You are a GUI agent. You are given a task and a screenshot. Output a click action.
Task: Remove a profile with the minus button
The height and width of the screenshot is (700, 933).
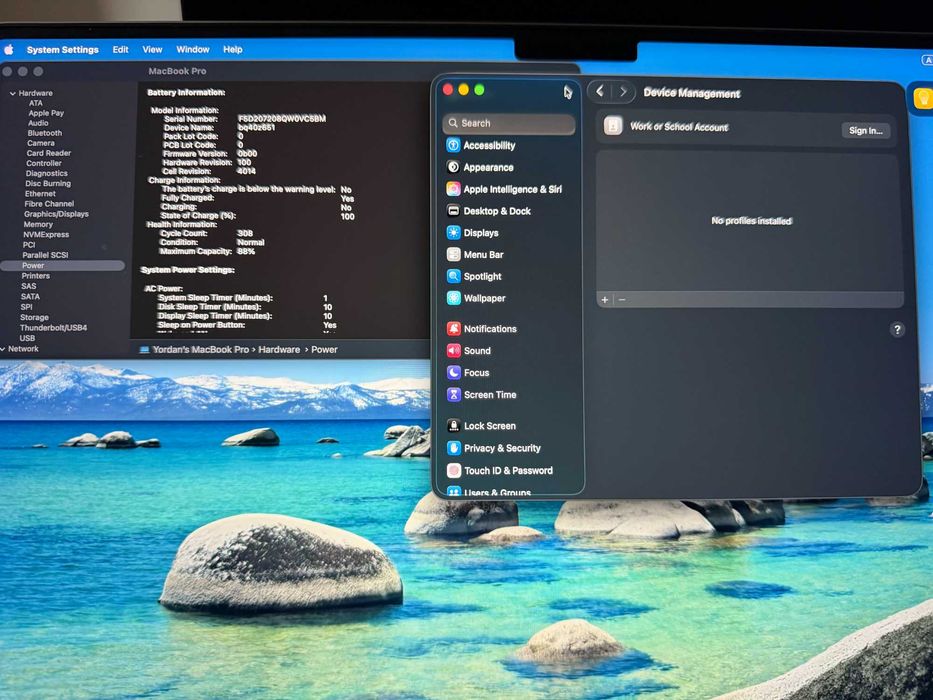[622, 299]
